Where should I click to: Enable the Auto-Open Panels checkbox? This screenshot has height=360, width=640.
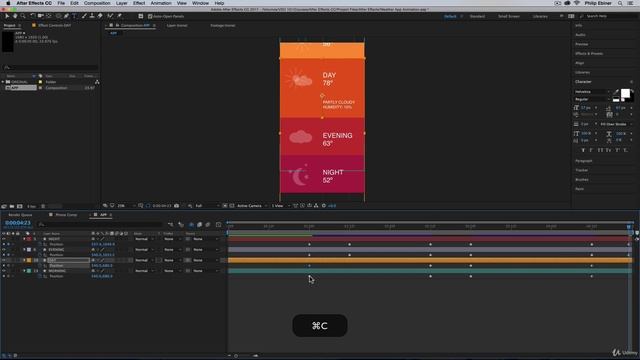click(150, 16)
